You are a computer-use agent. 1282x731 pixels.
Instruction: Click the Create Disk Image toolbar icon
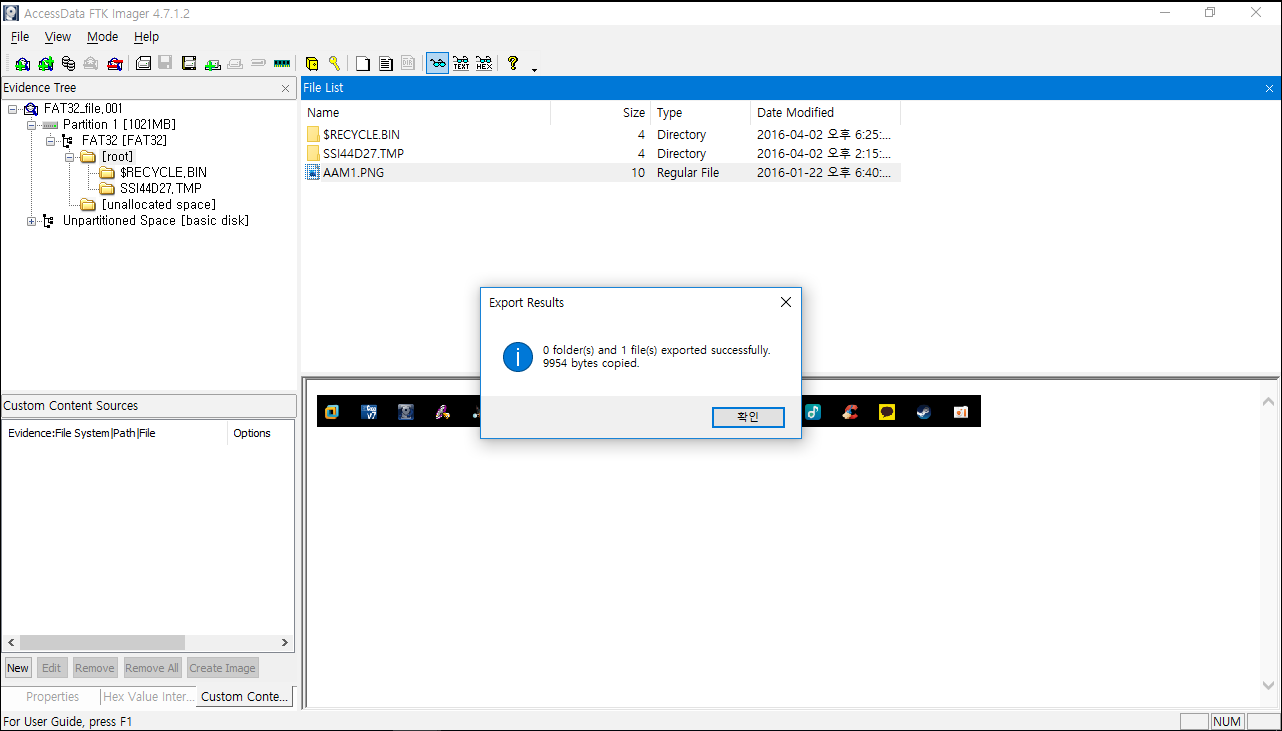pyautogui.click(x=143, y=64)
